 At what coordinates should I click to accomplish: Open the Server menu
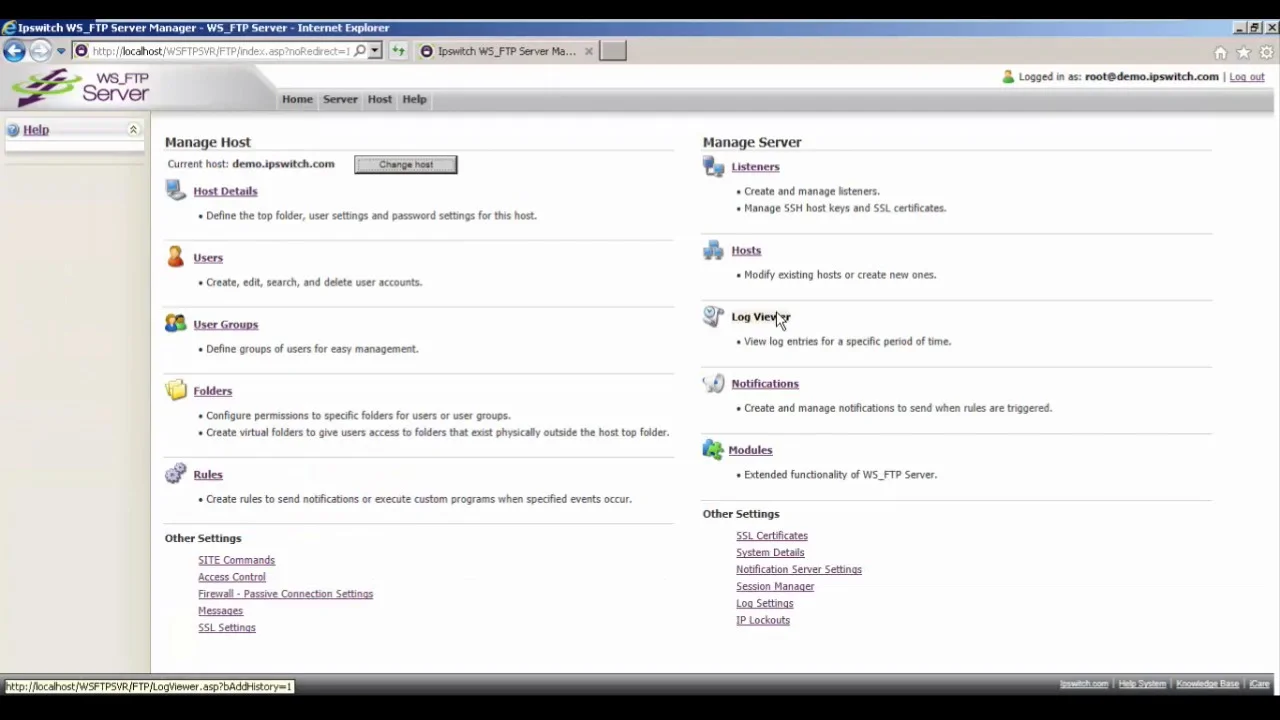click(x=340, y=99)
